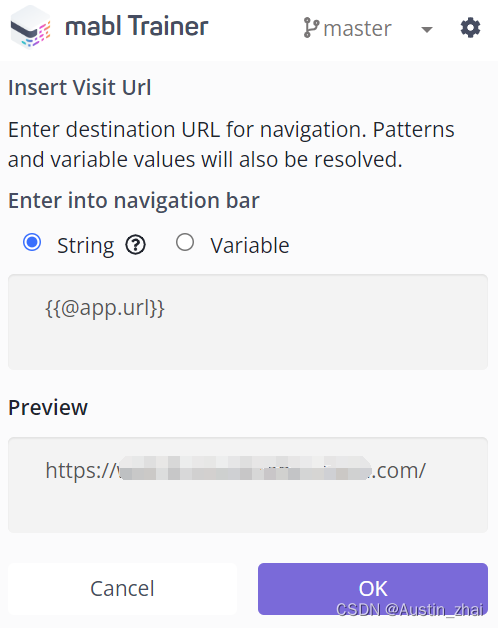The image size is (498, 628).
Task: Click the OK button
Action: (373, 589)
